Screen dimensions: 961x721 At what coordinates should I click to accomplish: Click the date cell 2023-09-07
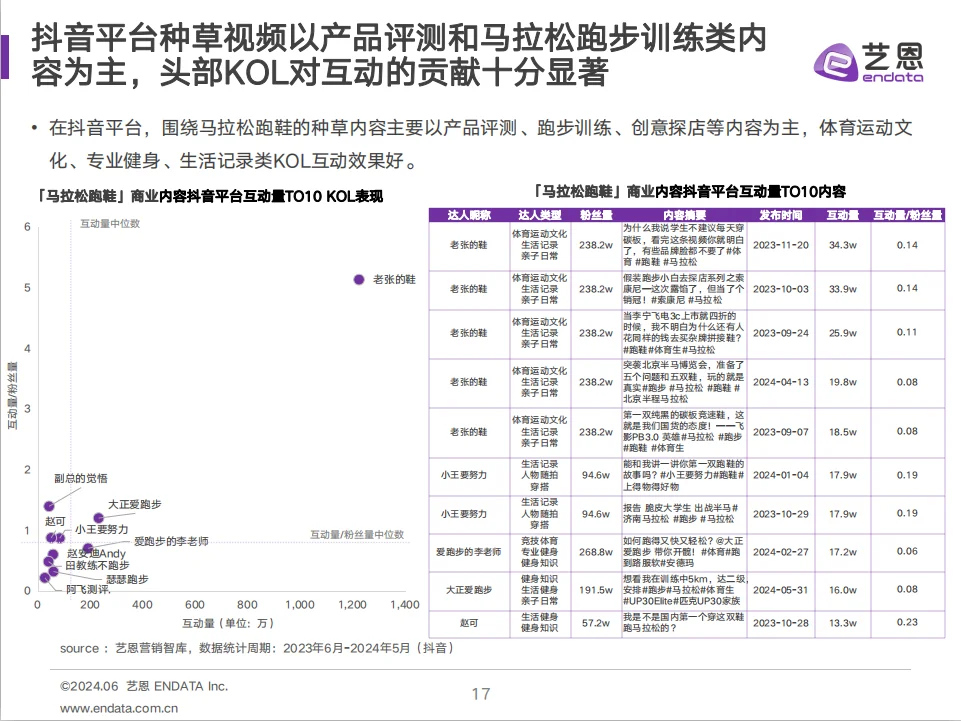click(781, 432)
